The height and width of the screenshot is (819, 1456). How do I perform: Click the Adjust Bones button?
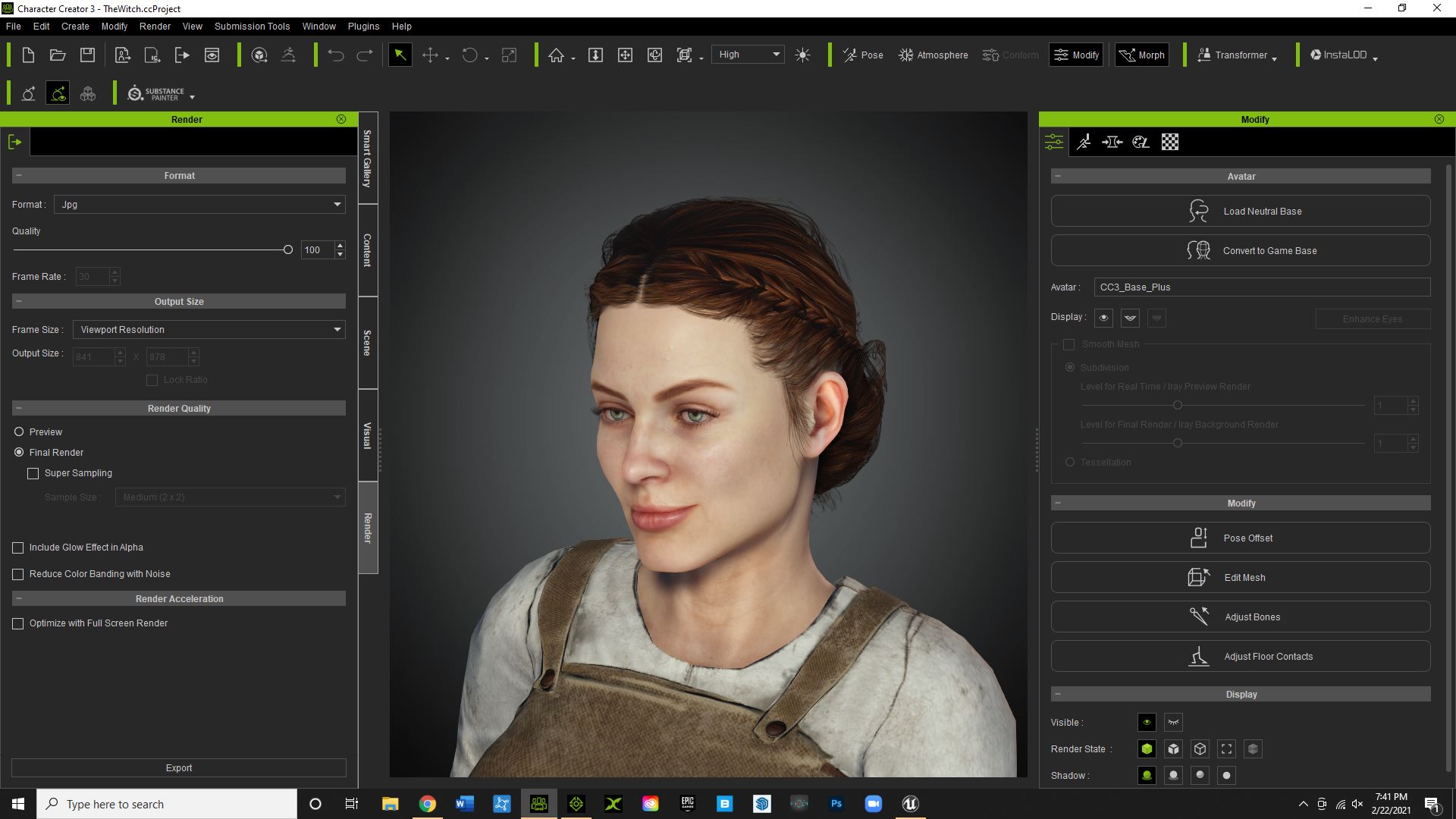(1241, 617)
